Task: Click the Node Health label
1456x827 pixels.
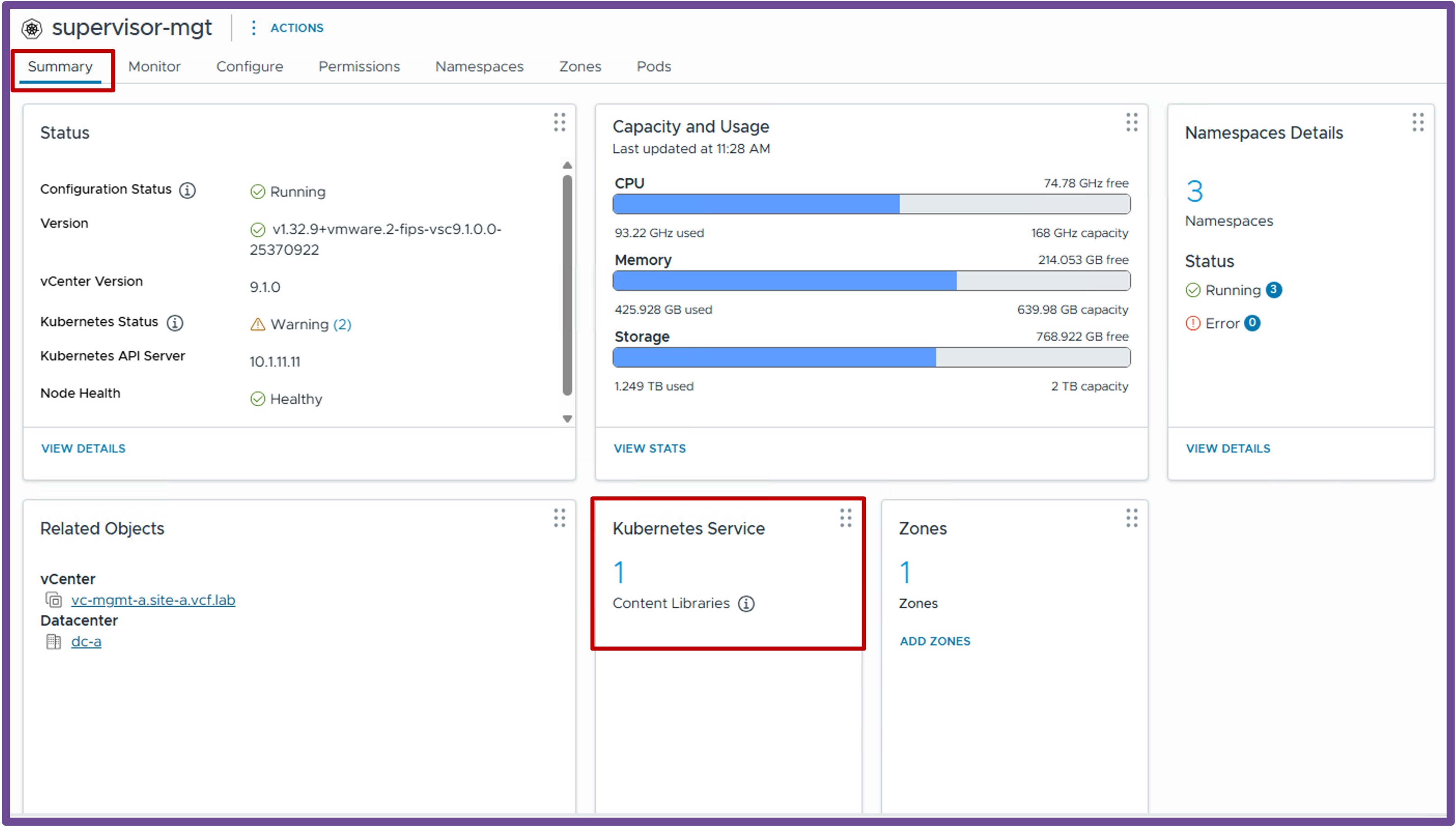Action: pos(80,393)
